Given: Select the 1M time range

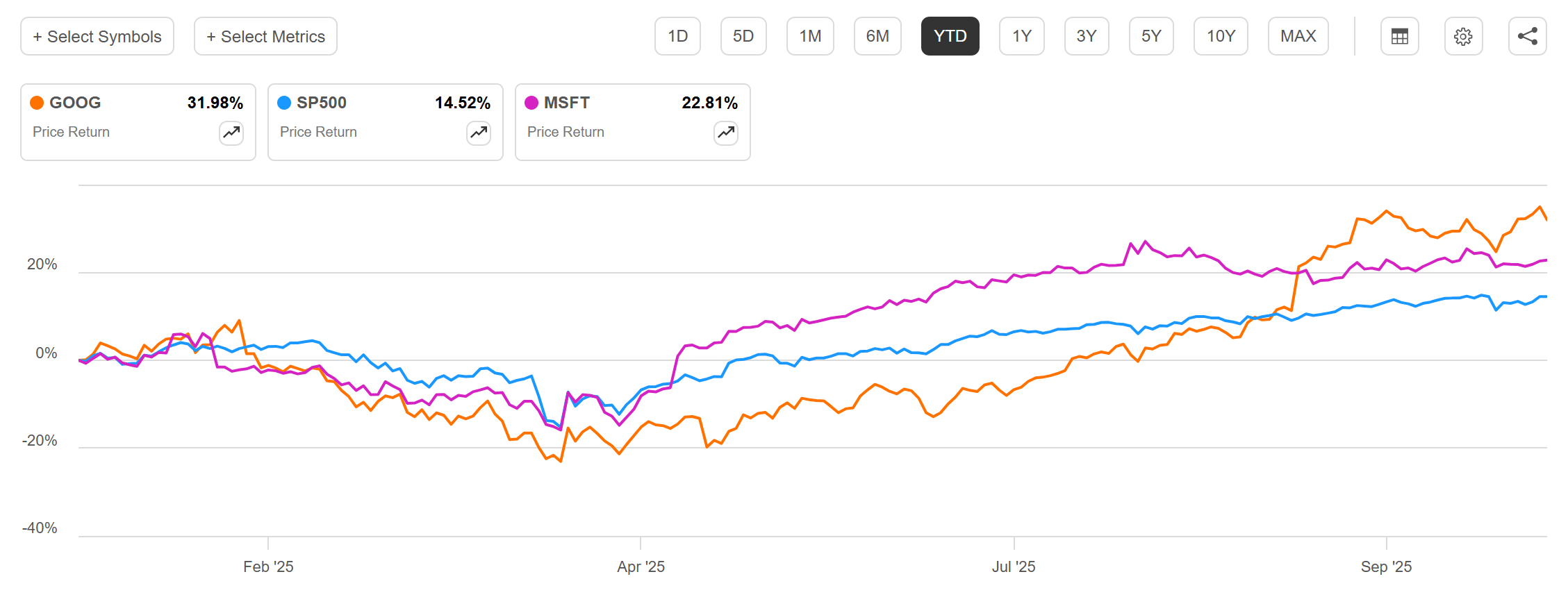Looking at the screenshot, I should click(810, 36).
